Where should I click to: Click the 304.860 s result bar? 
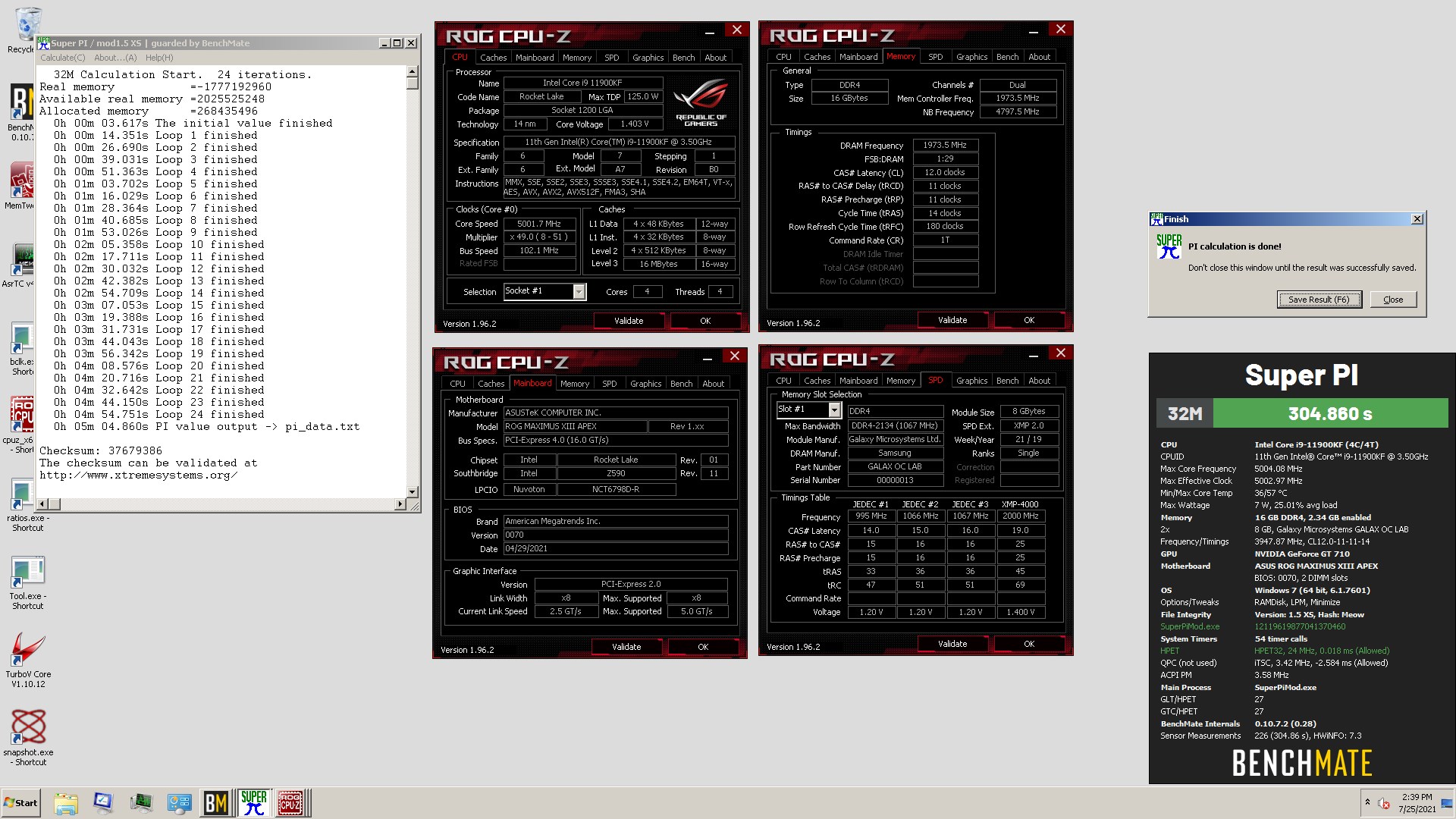click(x=1330, y=414)
